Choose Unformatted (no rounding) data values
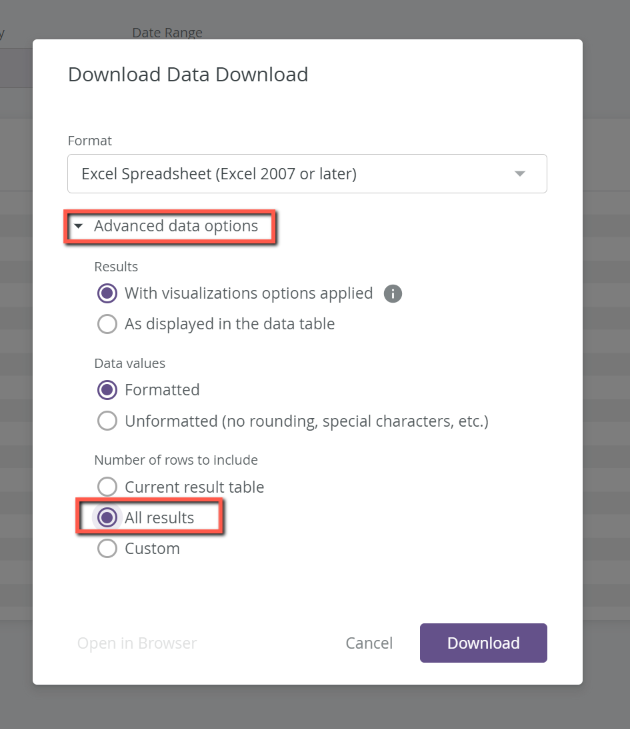The height and width of the screenshot is (729, 630). tap(107, 421)
